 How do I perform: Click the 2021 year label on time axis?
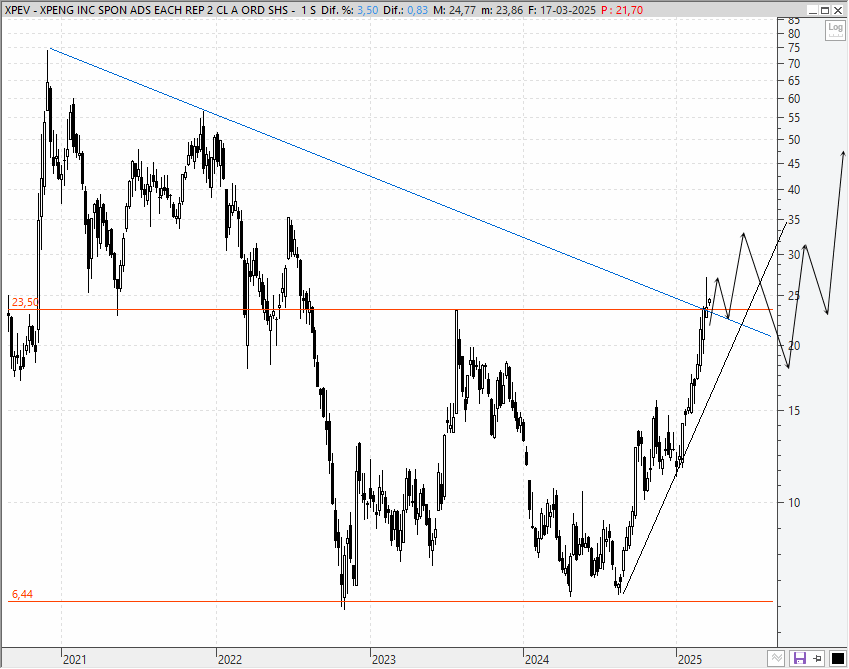click(x=74, y=659)
